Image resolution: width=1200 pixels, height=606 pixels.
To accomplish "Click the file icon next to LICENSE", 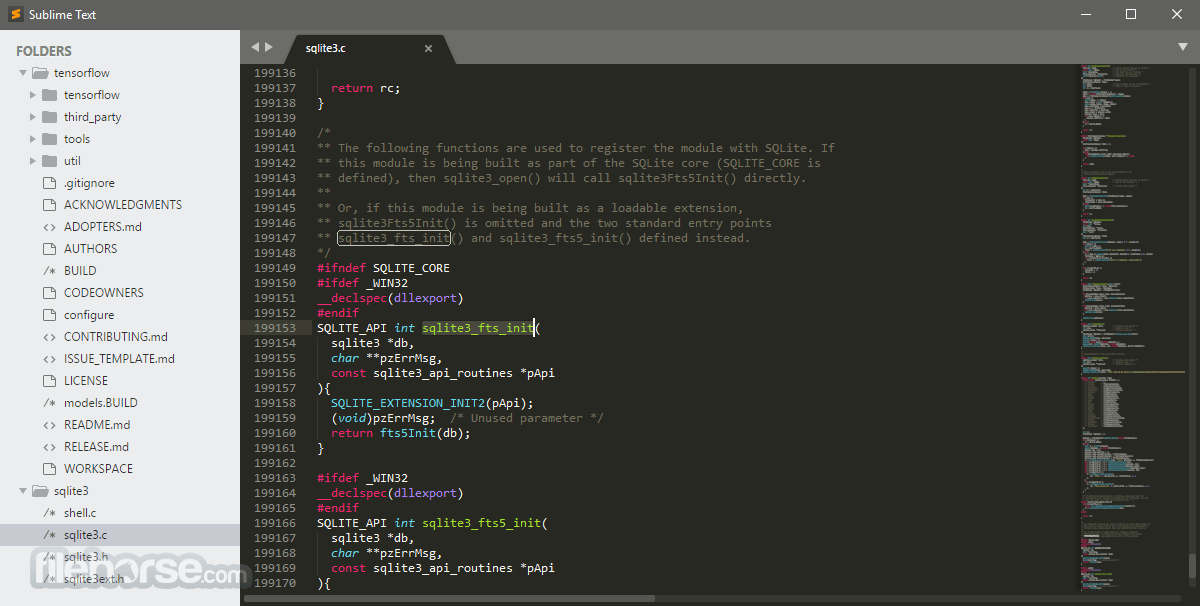I will tap(49, 381).
